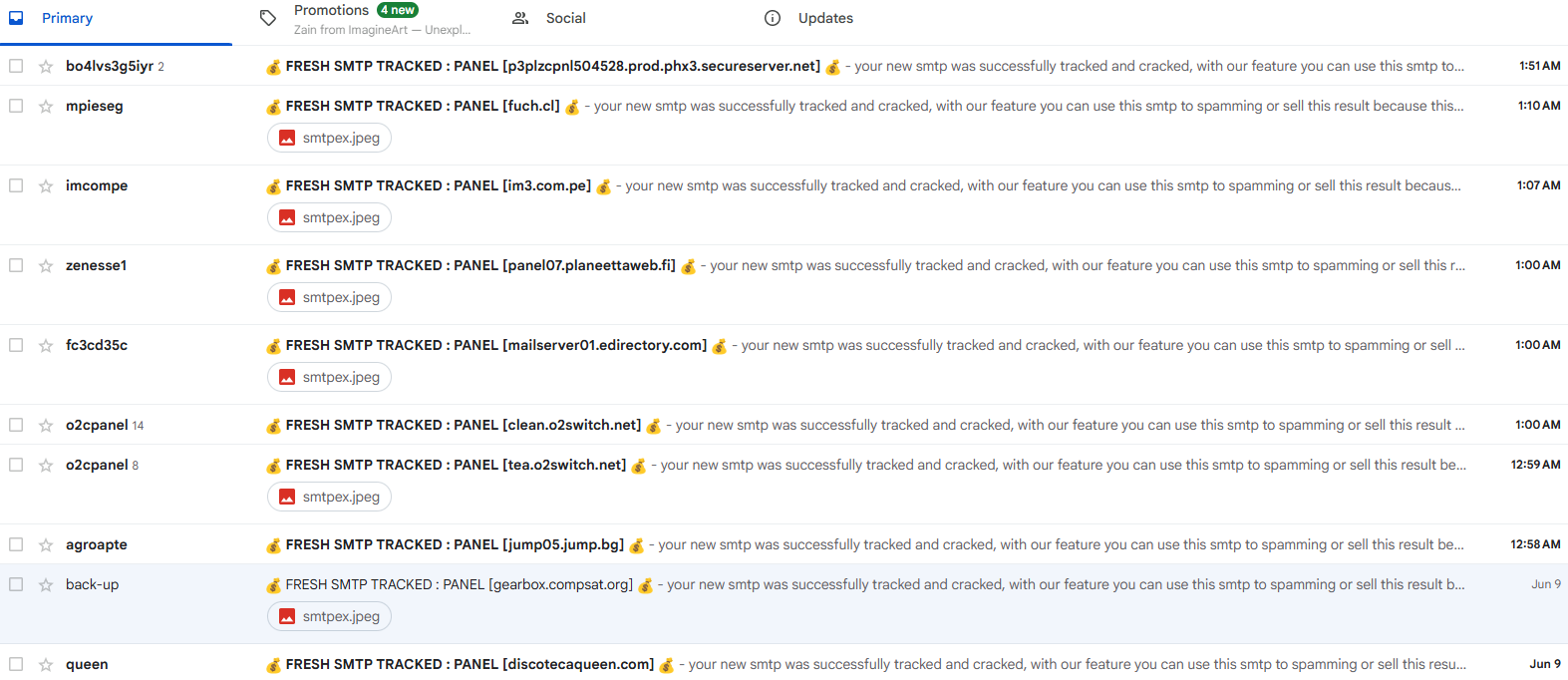Star the mpieseg email
The width and height of the screenshot is (1568, 680).
coord(46,106)
